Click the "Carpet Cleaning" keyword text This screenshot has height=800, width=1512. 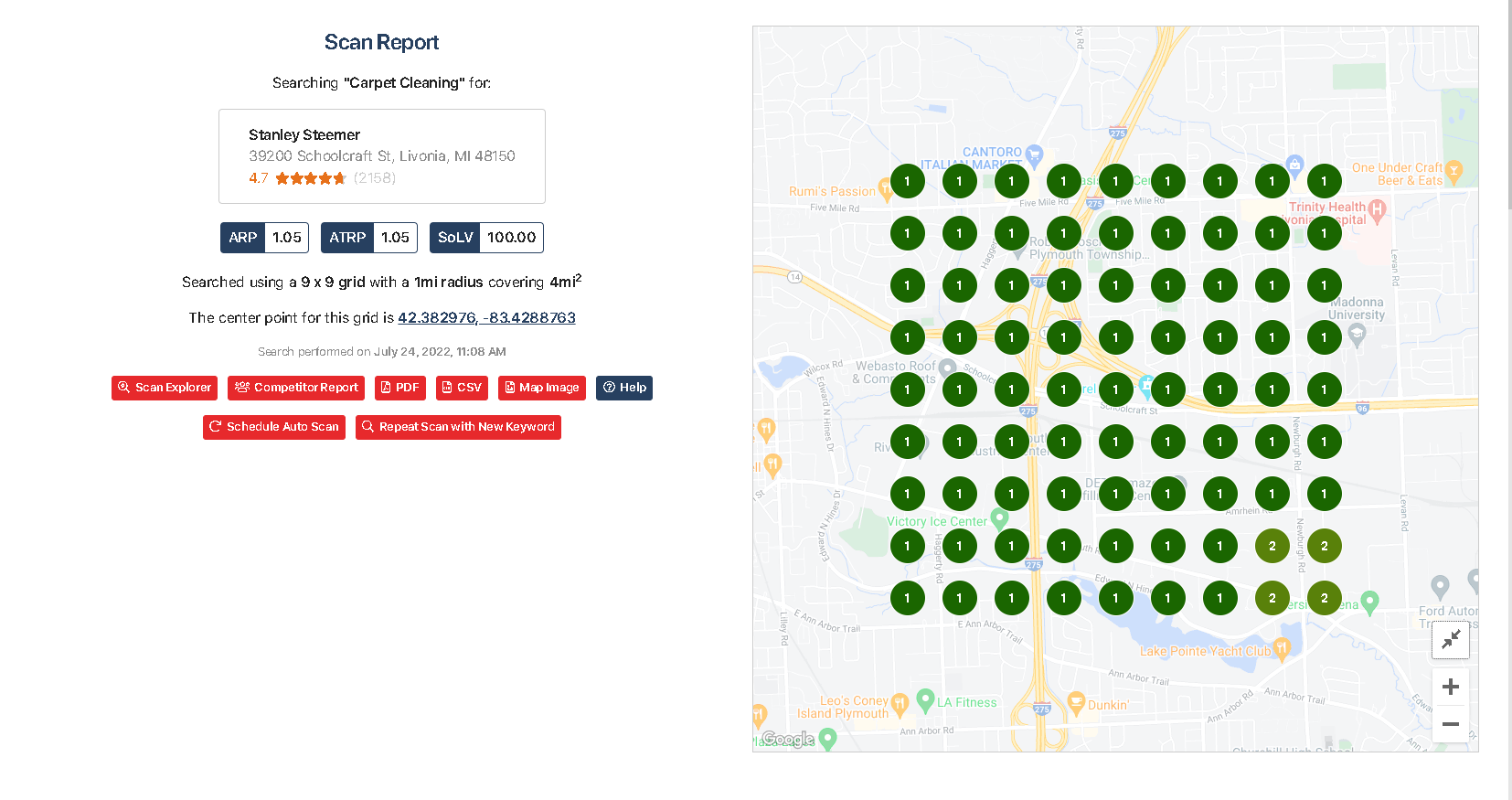pyautogui.click(x=404, y=83)
